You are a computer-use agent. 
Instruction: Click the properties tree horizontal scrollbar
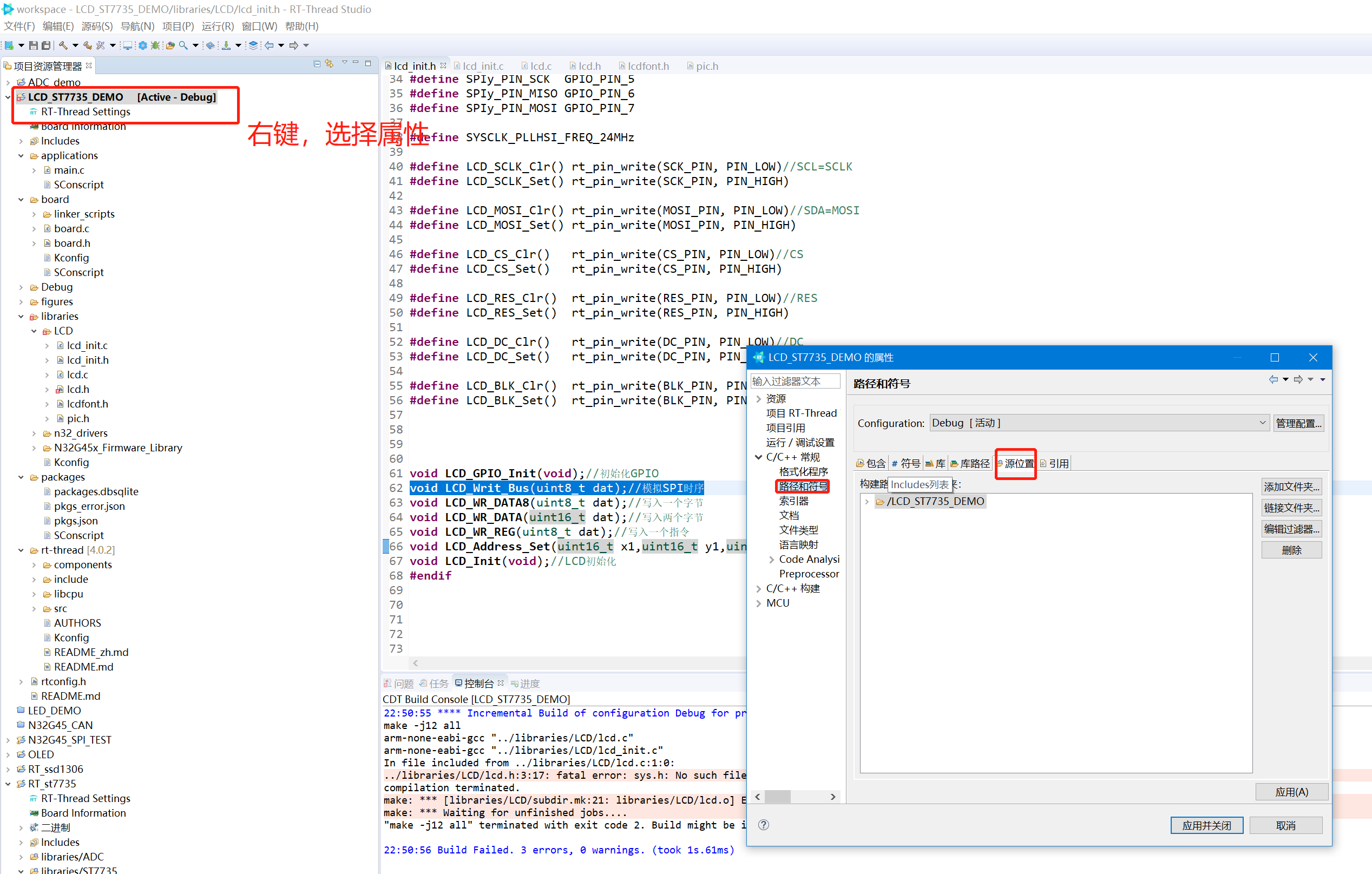coord(795,797)
